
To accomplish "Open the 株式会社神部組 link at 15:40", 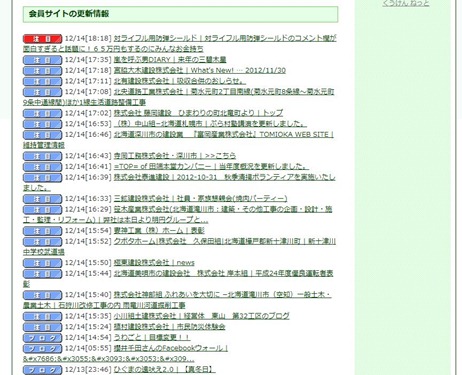I will (x=223, y=294).
